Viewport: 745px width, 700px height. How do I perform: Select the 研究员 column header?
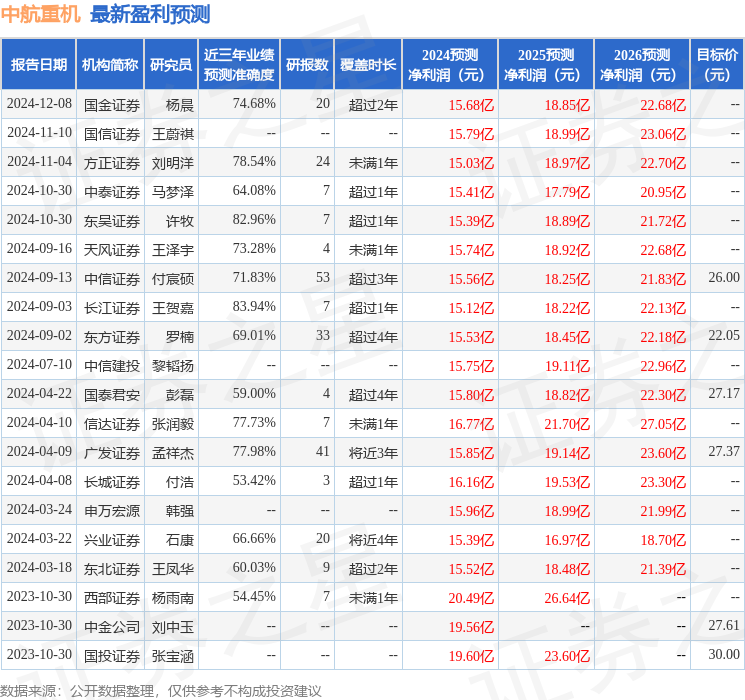171,65
